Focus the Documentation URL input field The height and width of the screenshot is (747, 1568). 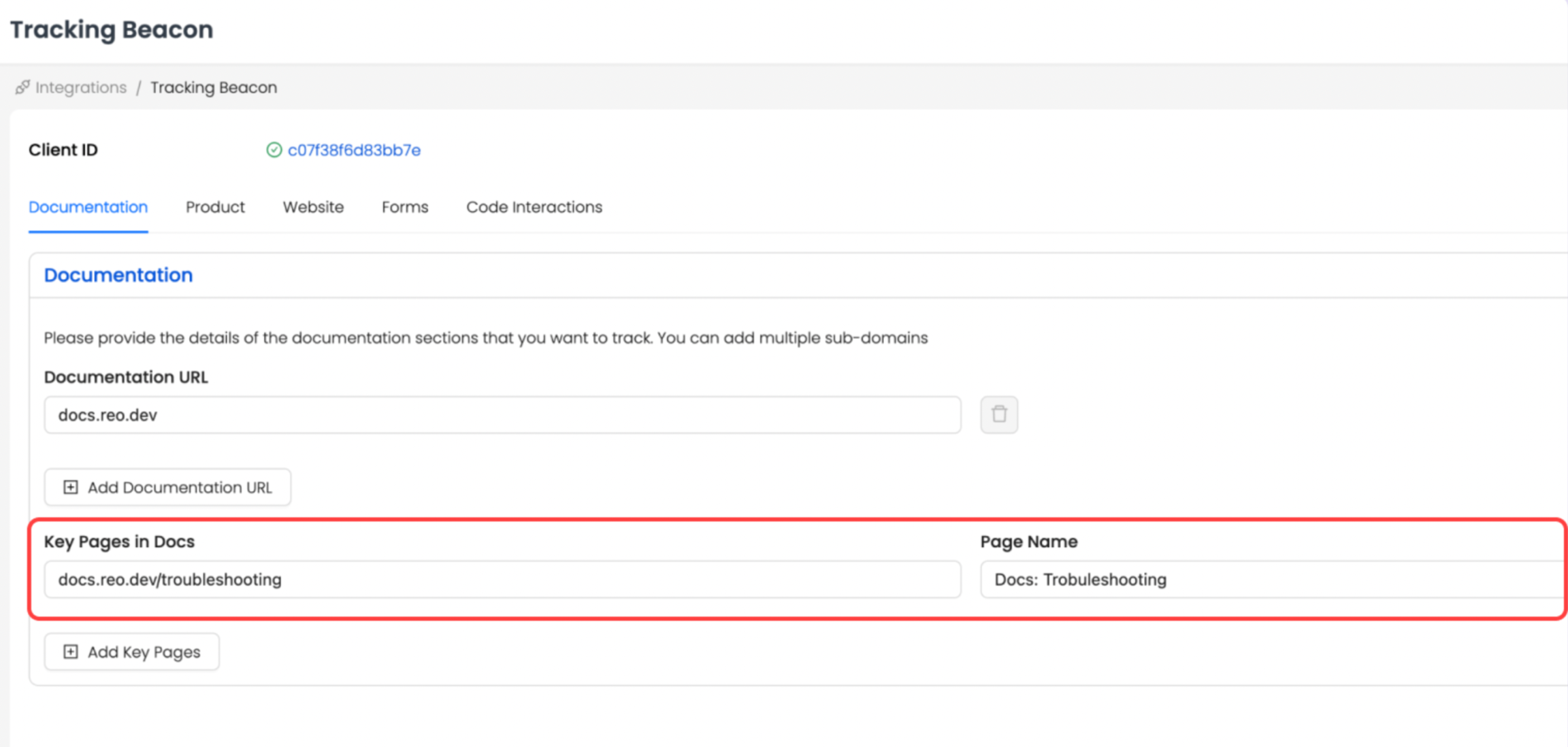coord(502,415)
